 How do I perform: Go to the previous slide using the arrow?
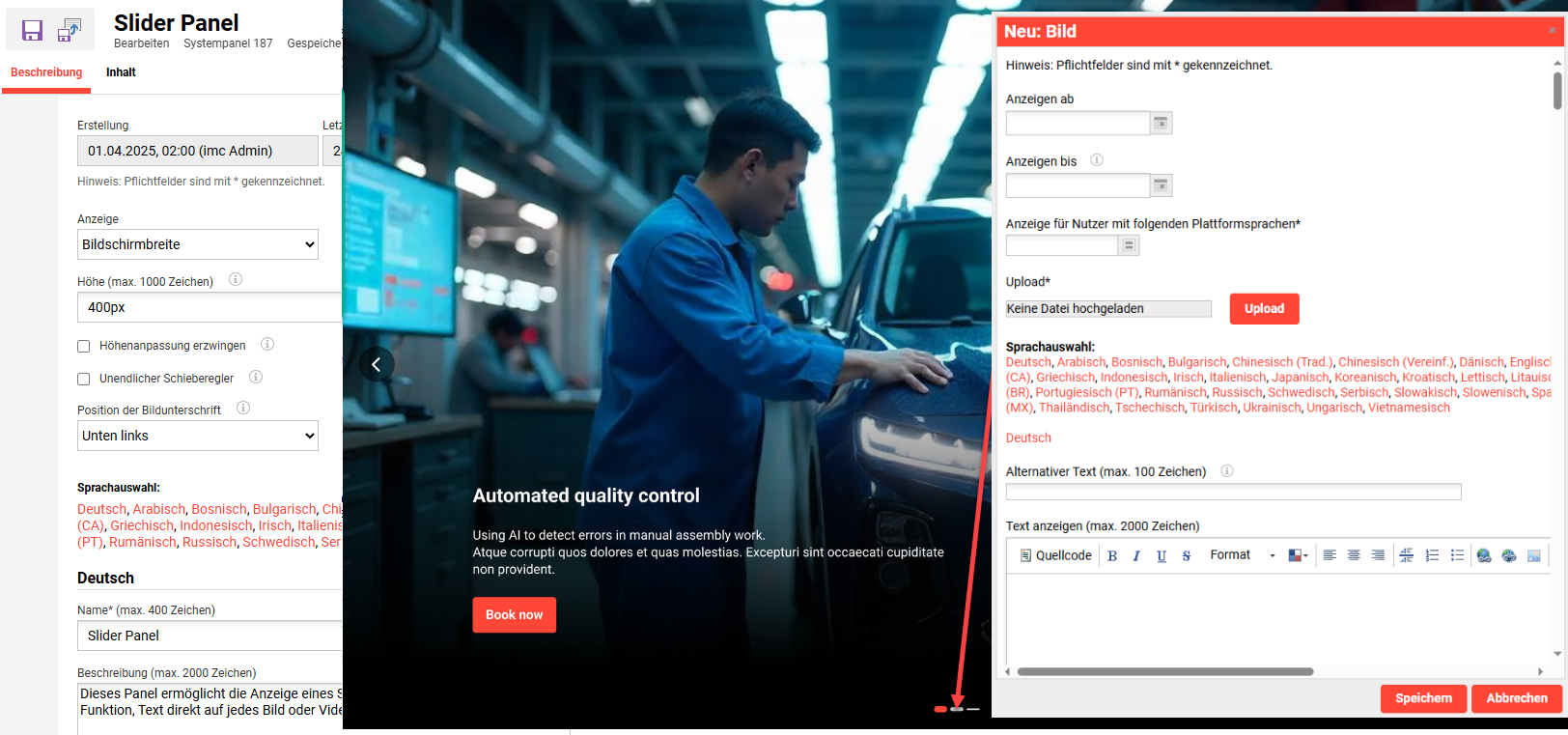point(377,364)
